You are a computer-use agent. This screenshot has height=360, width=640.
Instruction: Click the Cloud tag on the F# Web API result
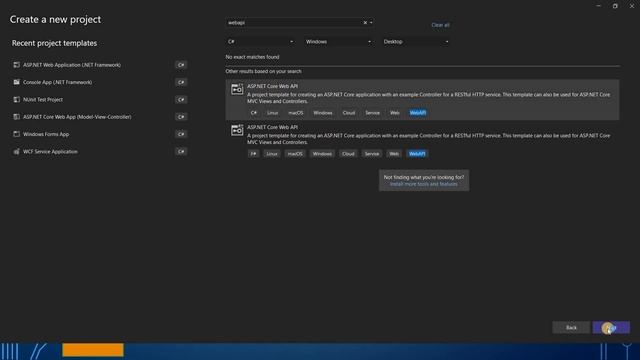[x=348, y=154]
